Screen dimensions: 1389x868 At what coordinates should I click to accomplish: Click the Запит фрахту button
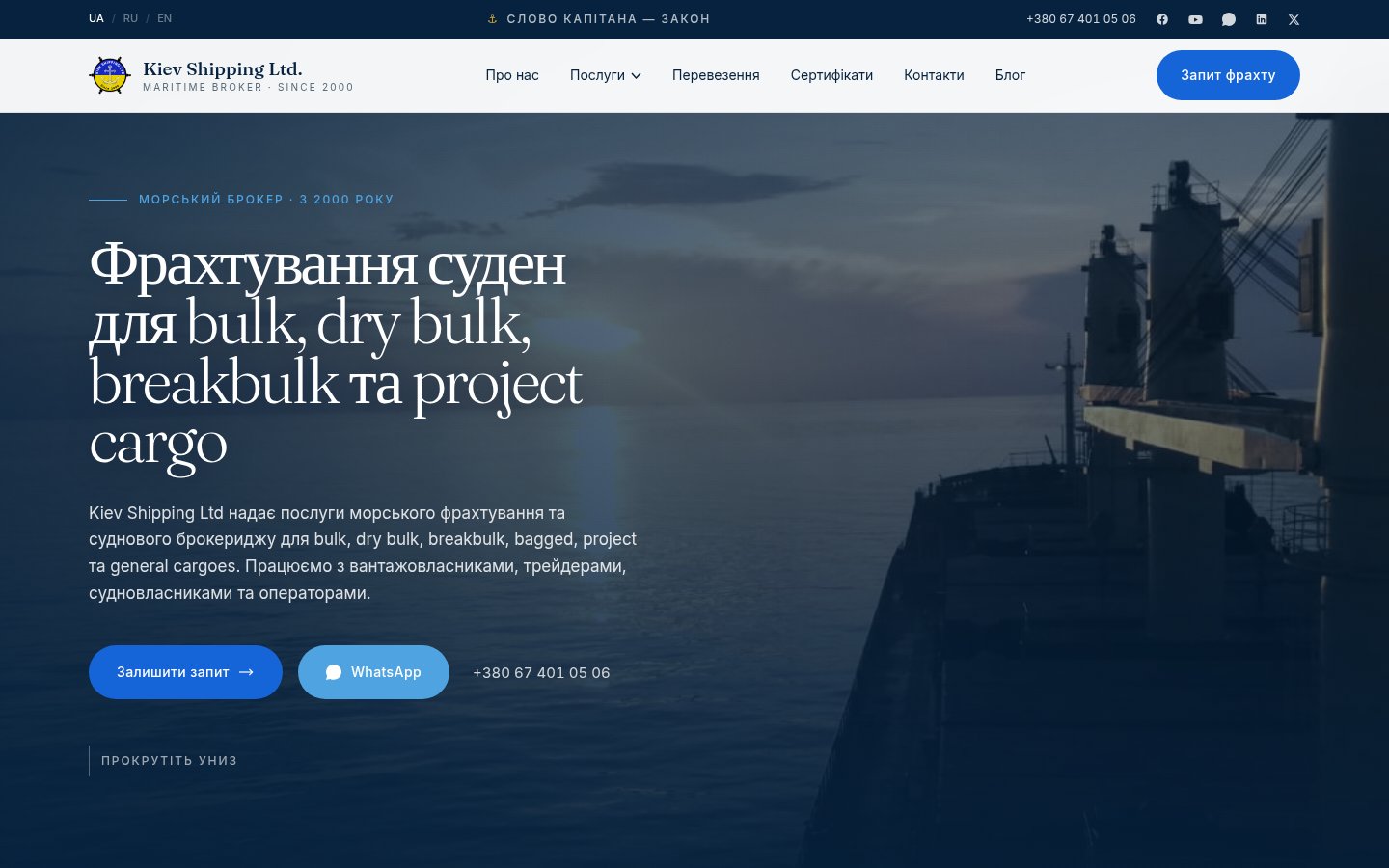pyautogui.click(x=1228, y=75)
